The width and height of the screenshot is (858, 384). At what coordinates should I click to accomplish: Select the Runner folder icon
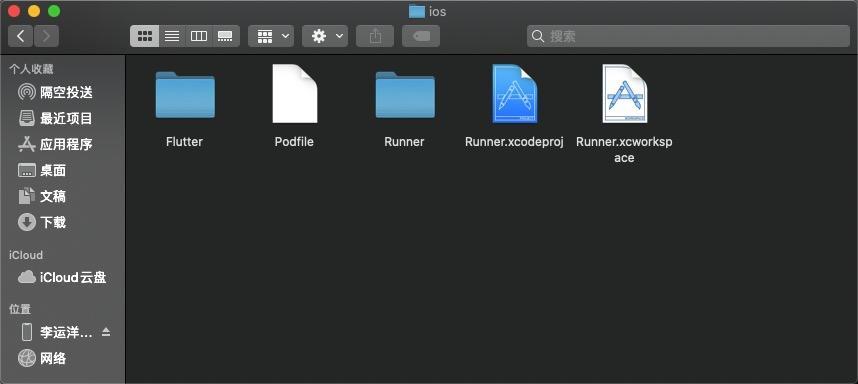(x=405, y=95)
